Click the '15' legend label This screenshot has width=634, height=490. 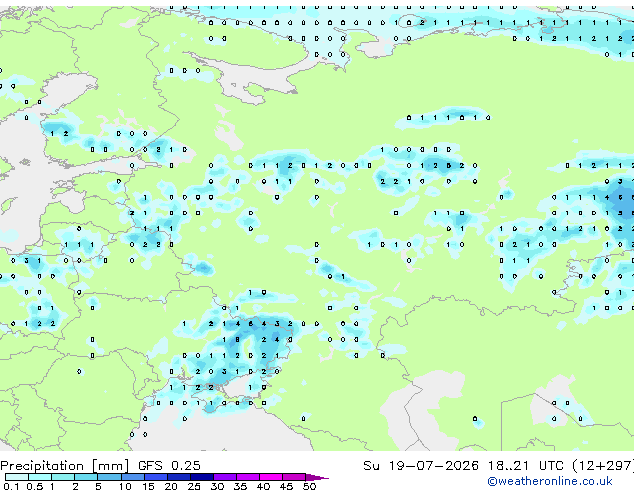click(148, 486)
